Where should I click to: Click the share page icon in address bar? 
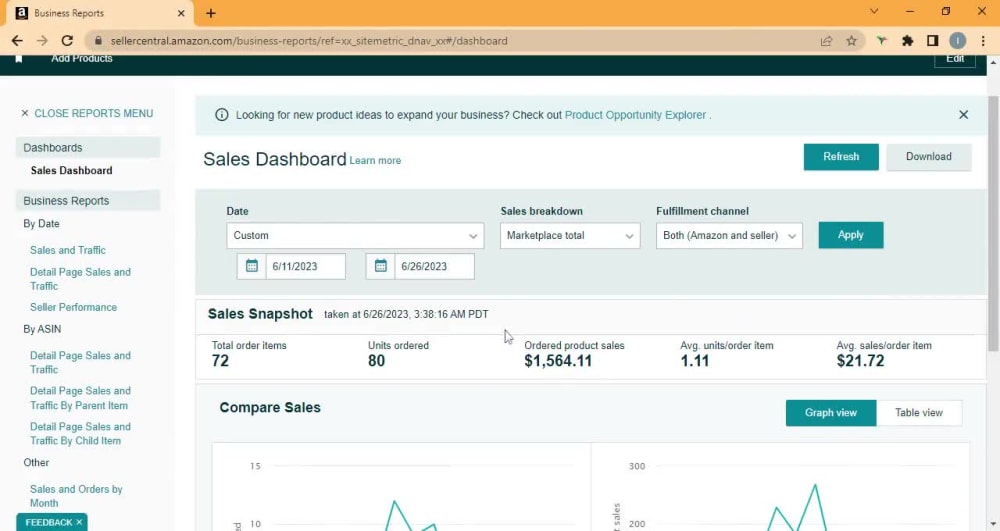pyautogui.click(x=827, y=41)
